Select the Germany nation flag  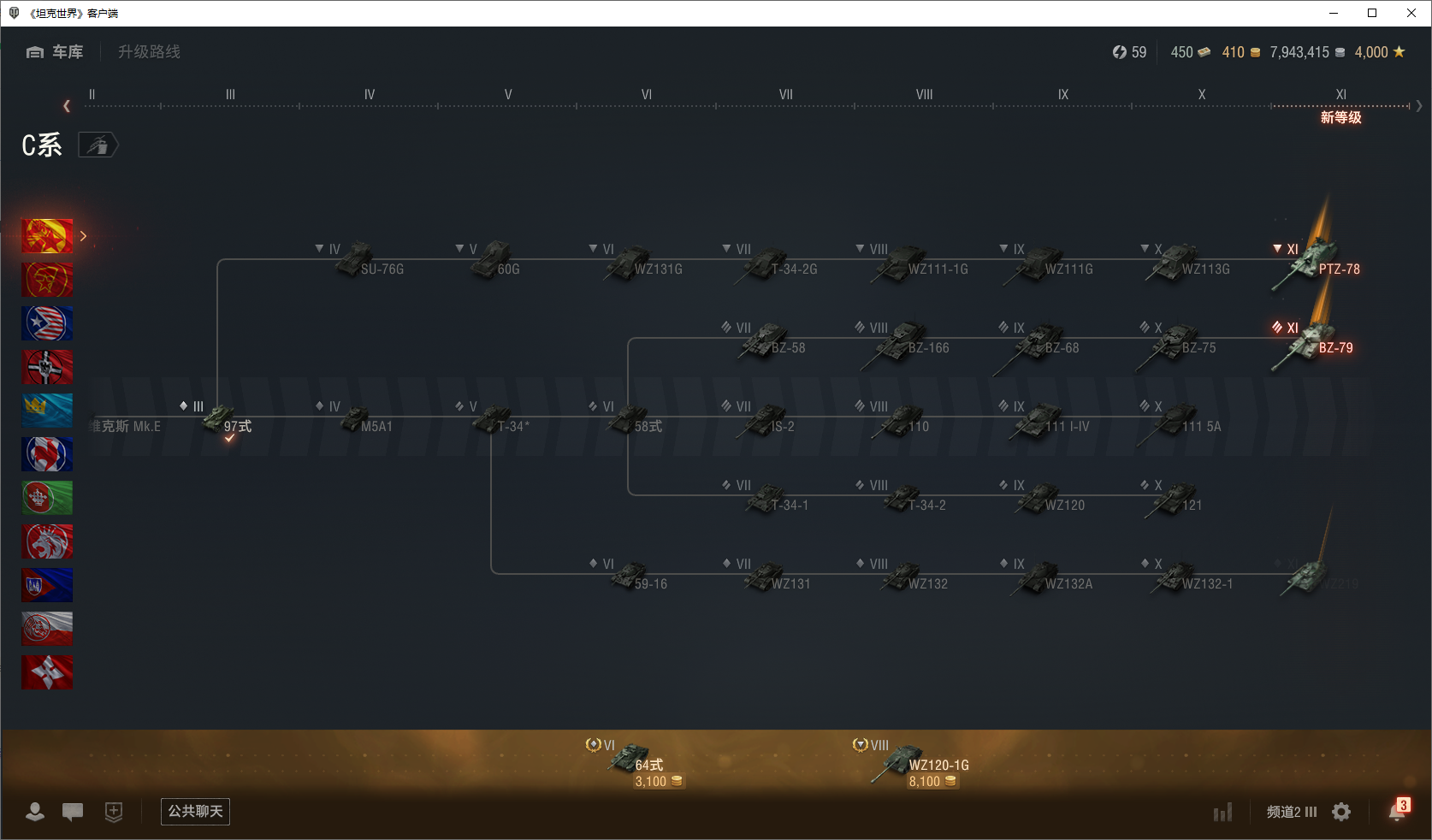click(47, 367)
